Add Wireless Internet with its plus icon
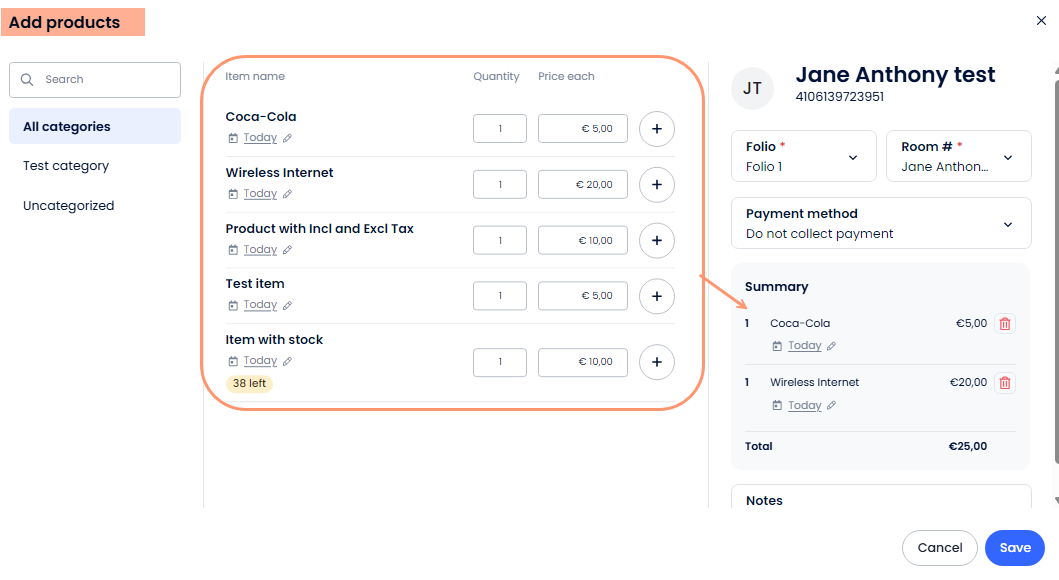This screenshot has width=1059, height=580. pos(656,185)
